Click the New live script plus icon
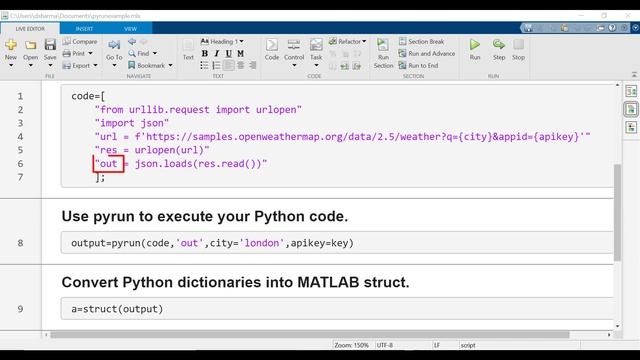The width and height of the screenshot is (640, 360). (x=11, y=44)
